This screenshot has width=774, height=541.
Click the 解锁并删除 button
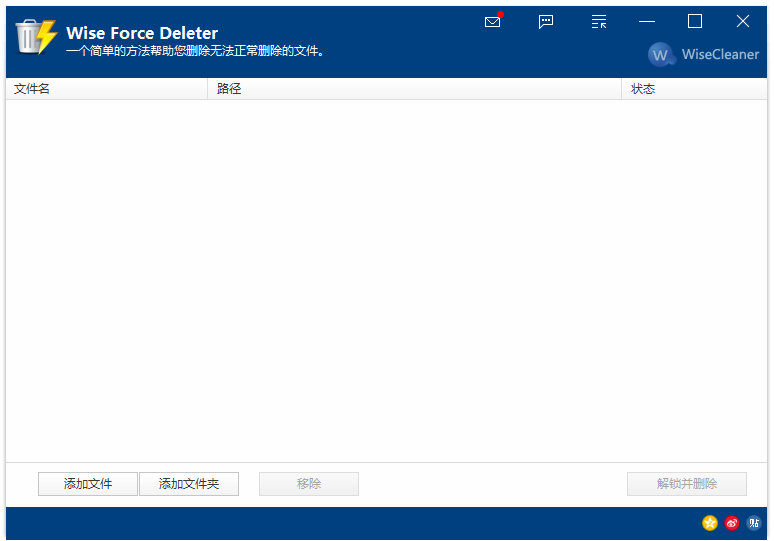pyautogui.click(x=687, y=484)
